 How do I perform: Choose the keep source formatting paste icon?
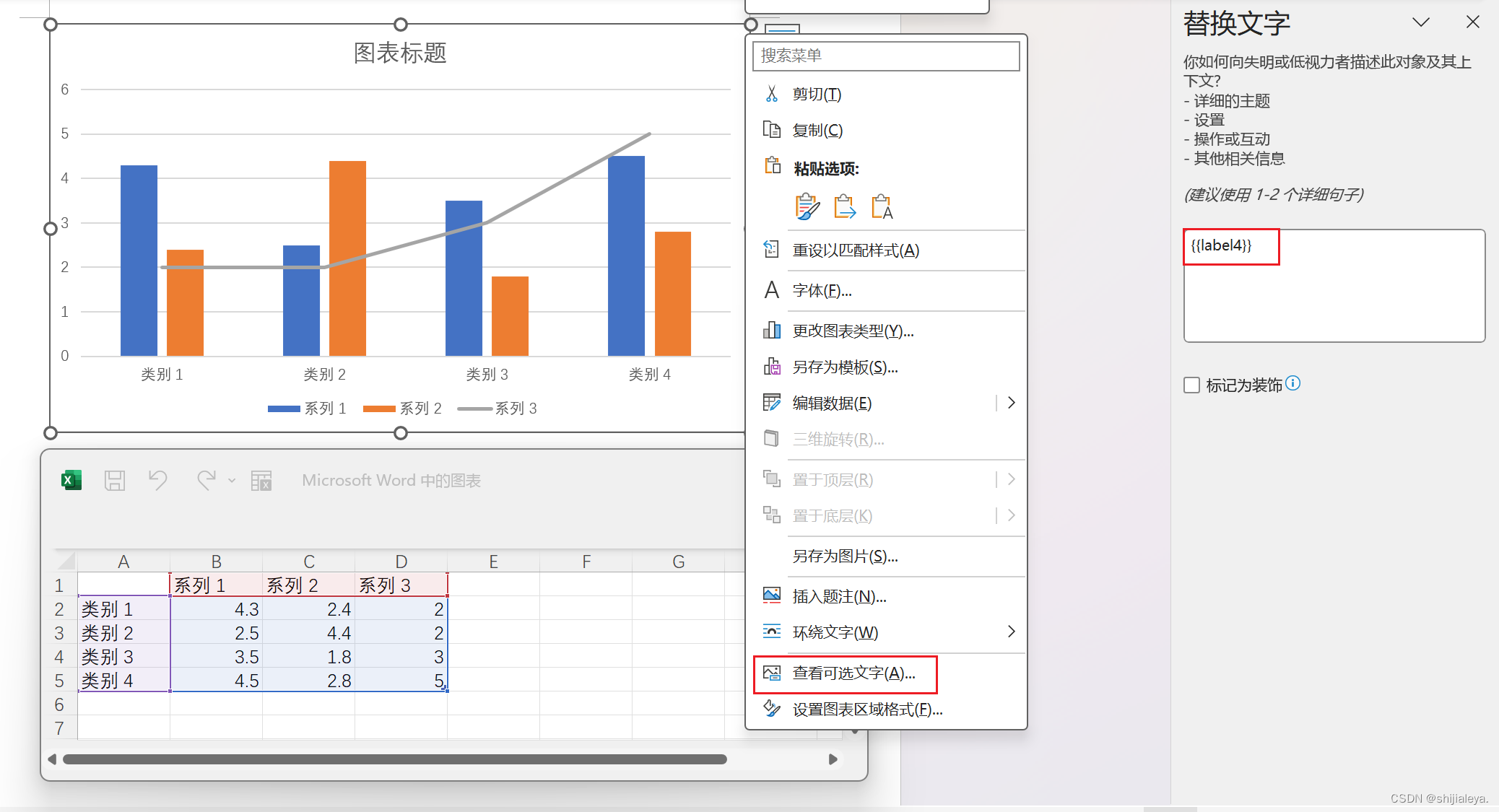click(x=807, y=206)
